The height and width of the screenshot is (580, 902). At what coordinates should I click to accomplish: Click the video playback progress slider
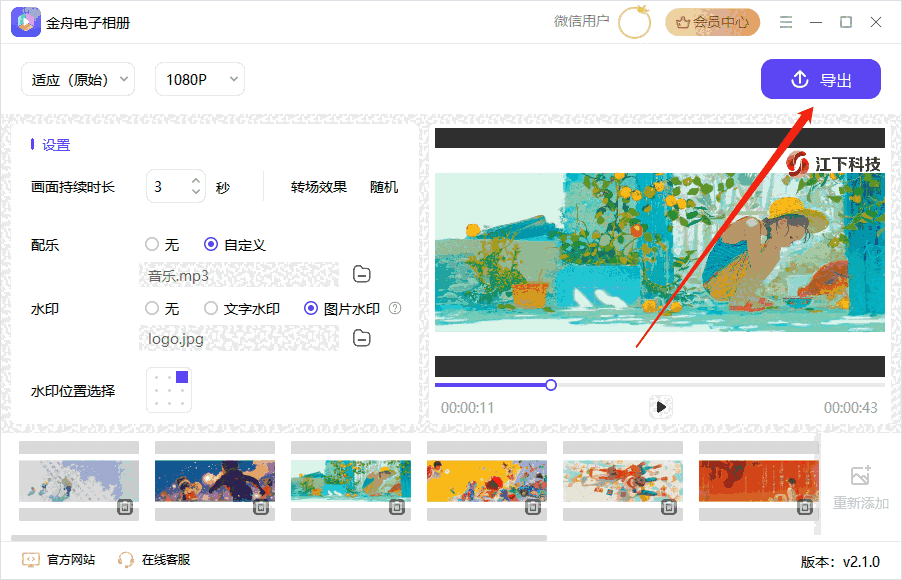[550, 384]
